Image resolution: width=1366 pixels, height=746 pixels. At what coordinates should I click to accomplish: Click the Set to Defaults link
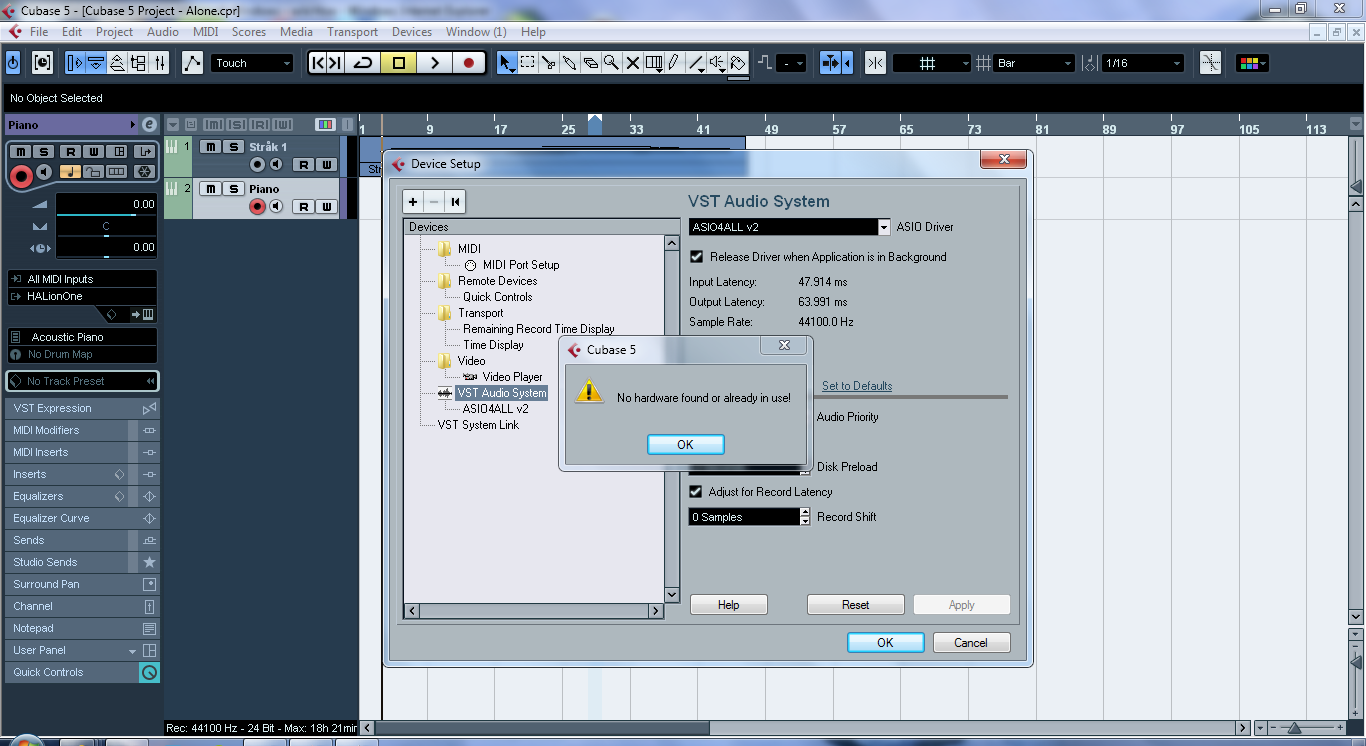coord(856,386)
